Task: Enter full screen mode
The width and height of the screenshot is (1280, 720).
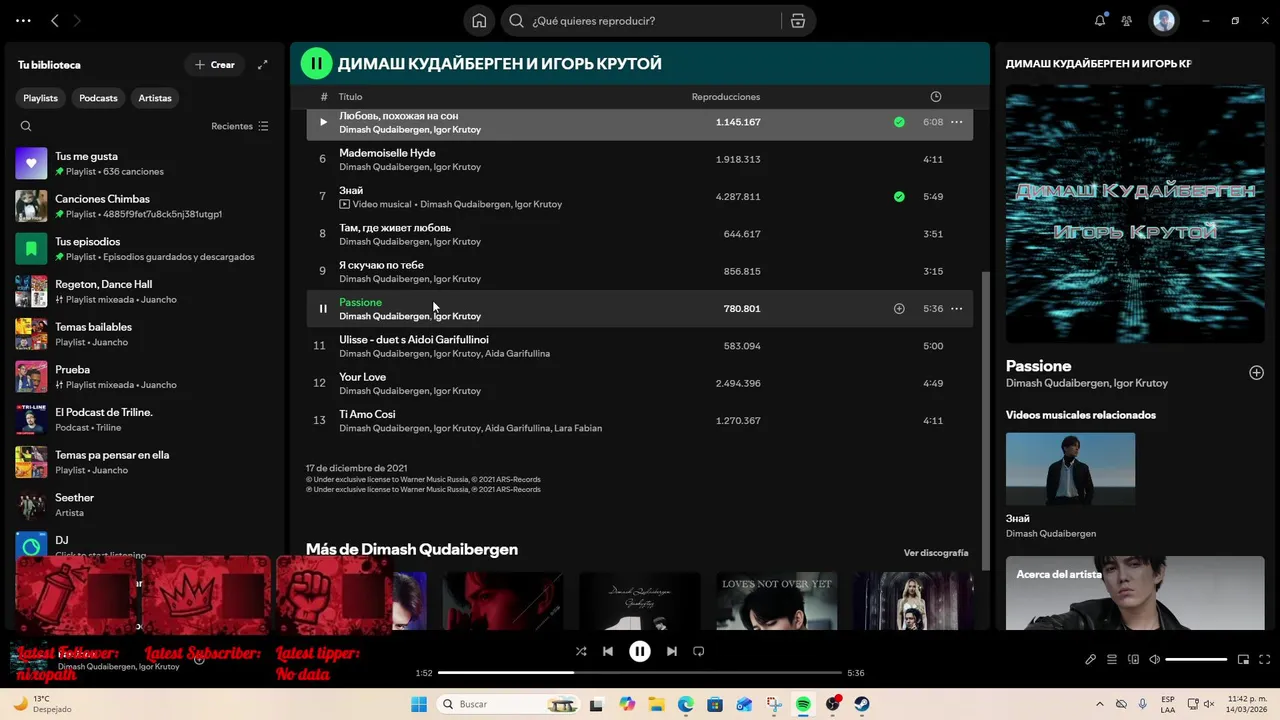Action: pos(1265,659)
